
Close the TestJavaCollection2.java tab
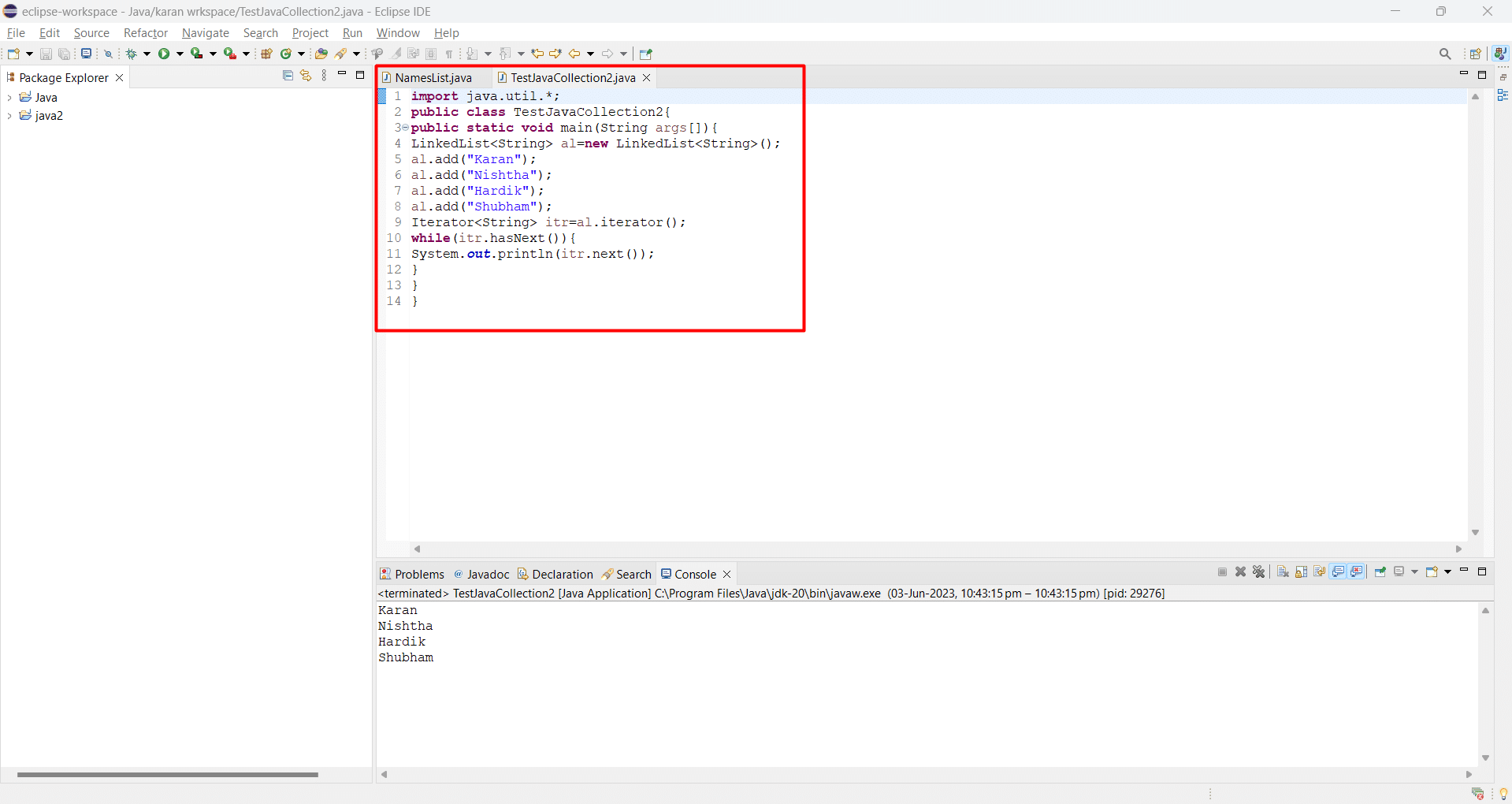[x=646, y=77]
